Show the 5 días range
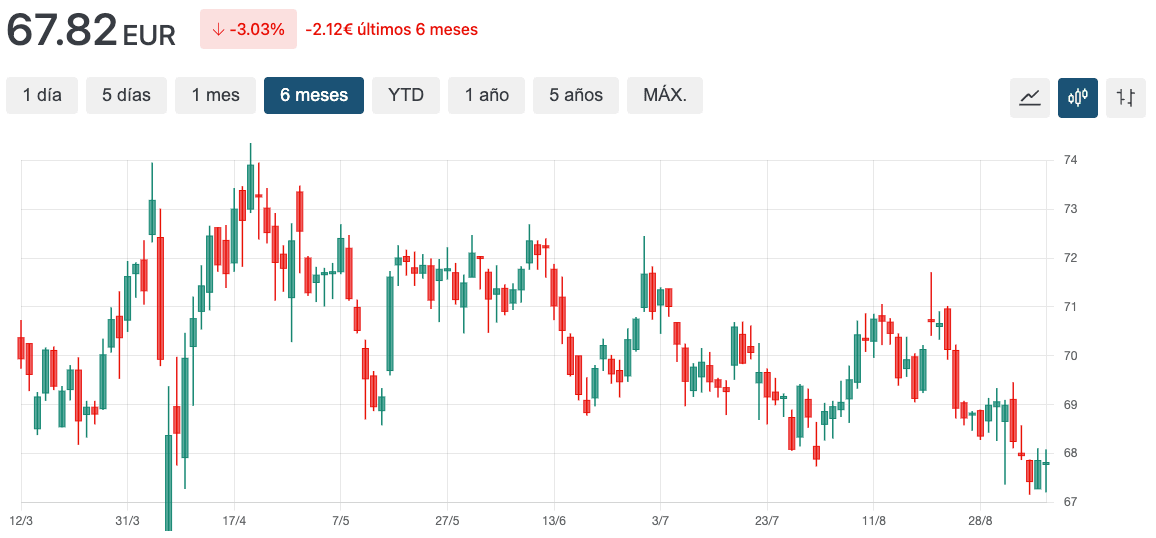 click(x=126, y=95)
